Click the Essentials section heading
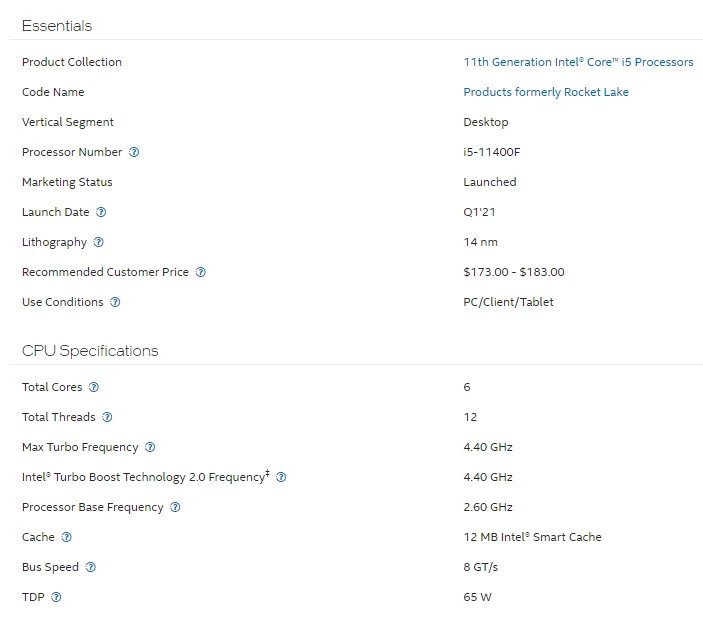Image resolution: width=703 pixels, height=617 pixels. pyautogui.click(x=56, y=25)
